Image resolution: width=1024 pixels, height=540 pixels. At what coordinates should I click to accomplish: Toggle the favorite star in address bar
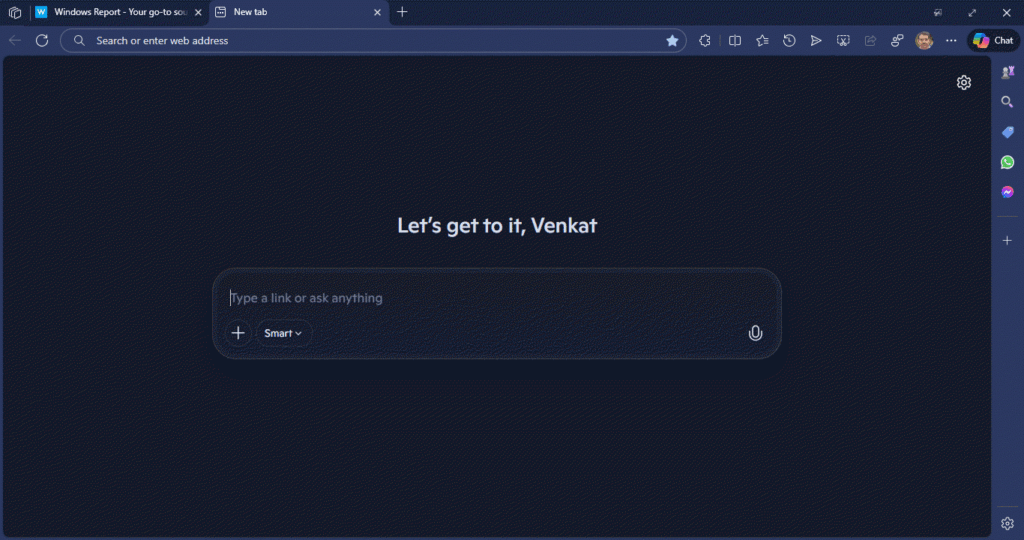[x=672, y=41]
